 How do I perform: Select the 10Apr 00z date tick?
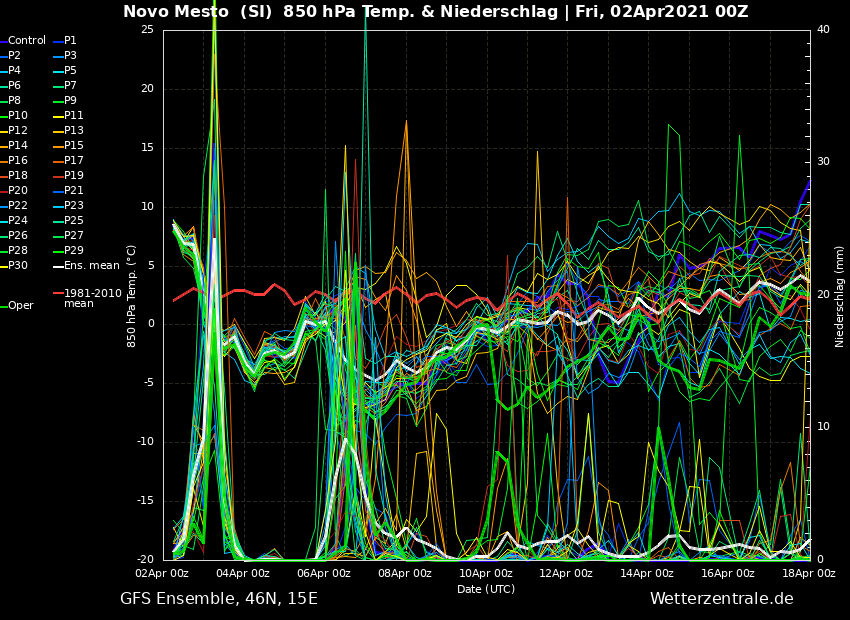coord(486,574)
